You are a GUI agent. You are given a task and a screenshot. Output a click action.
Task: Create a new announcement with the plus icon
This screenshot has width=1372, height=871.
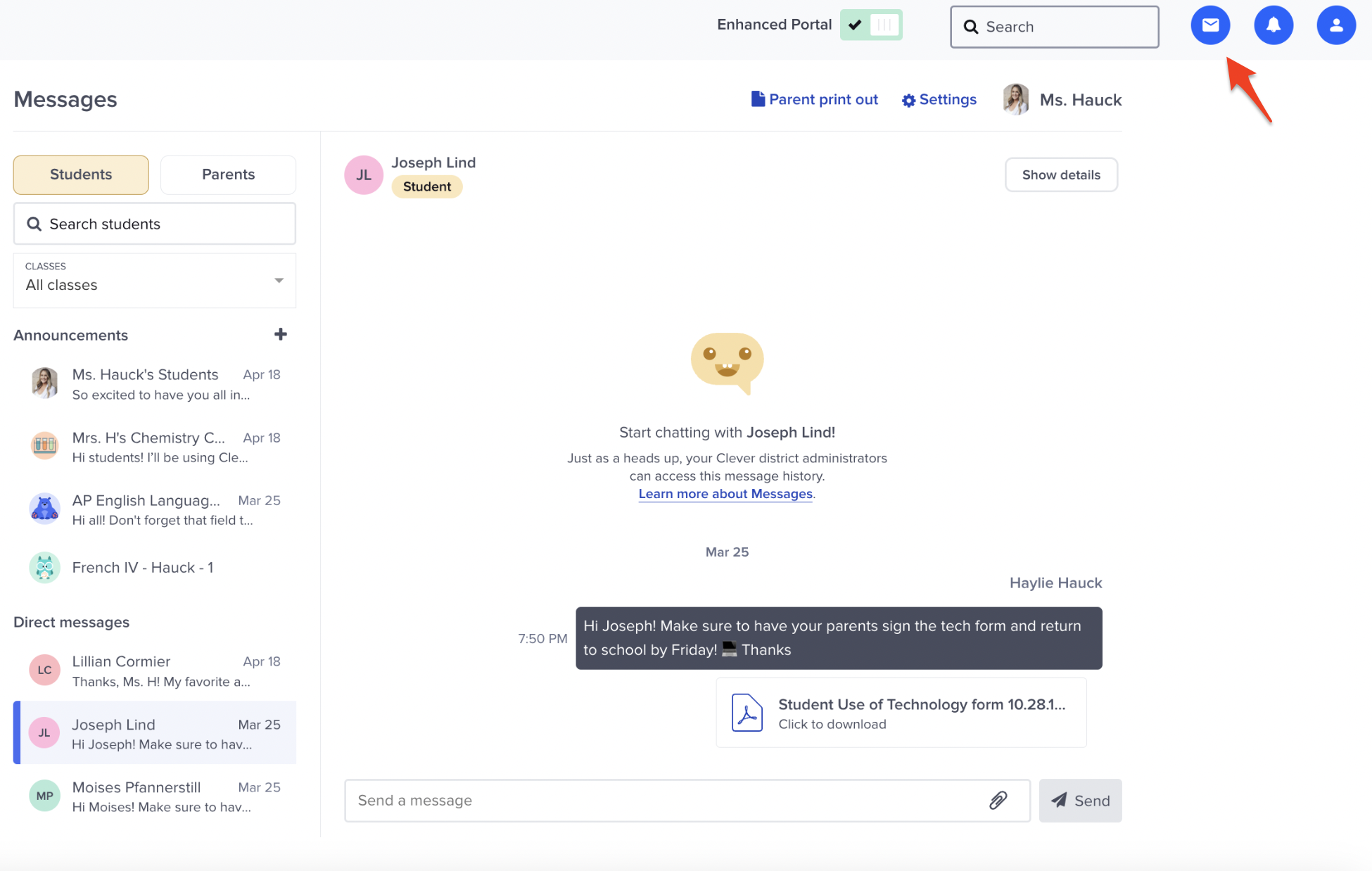(280, 334)
